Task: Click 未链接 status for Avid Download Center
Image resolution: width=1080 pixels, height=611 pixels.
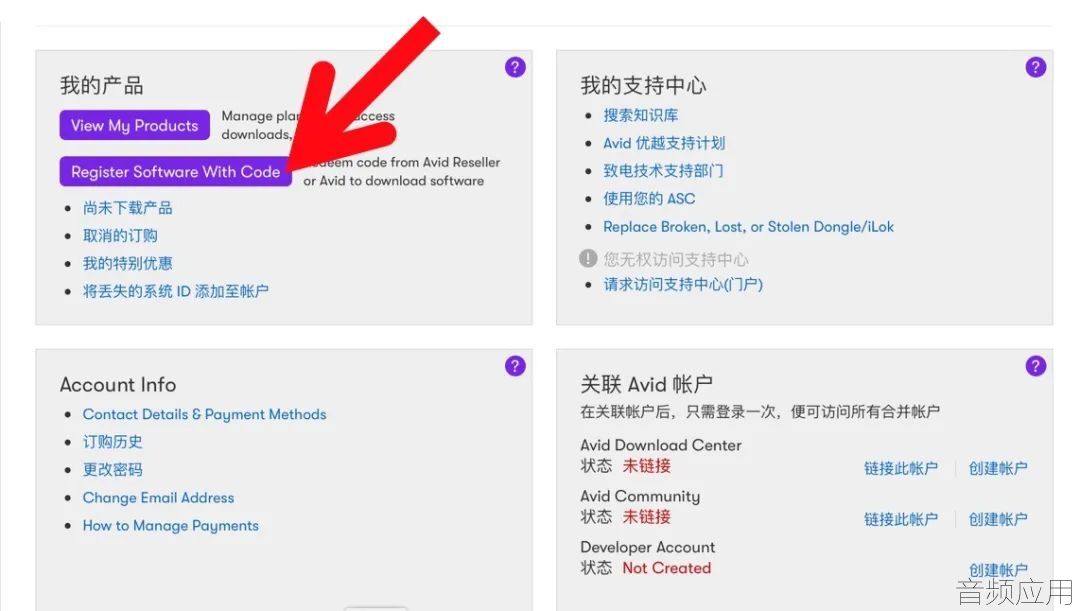Action: point(647,466)
